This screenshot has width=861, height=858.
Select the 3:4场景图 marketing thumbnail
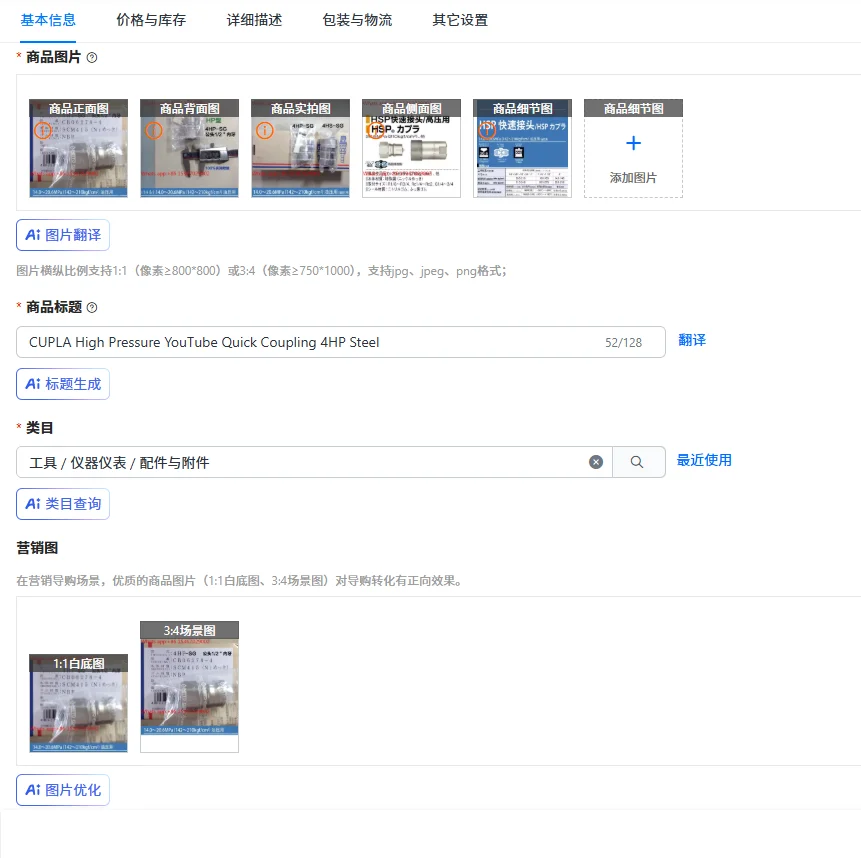pos(189,687)
